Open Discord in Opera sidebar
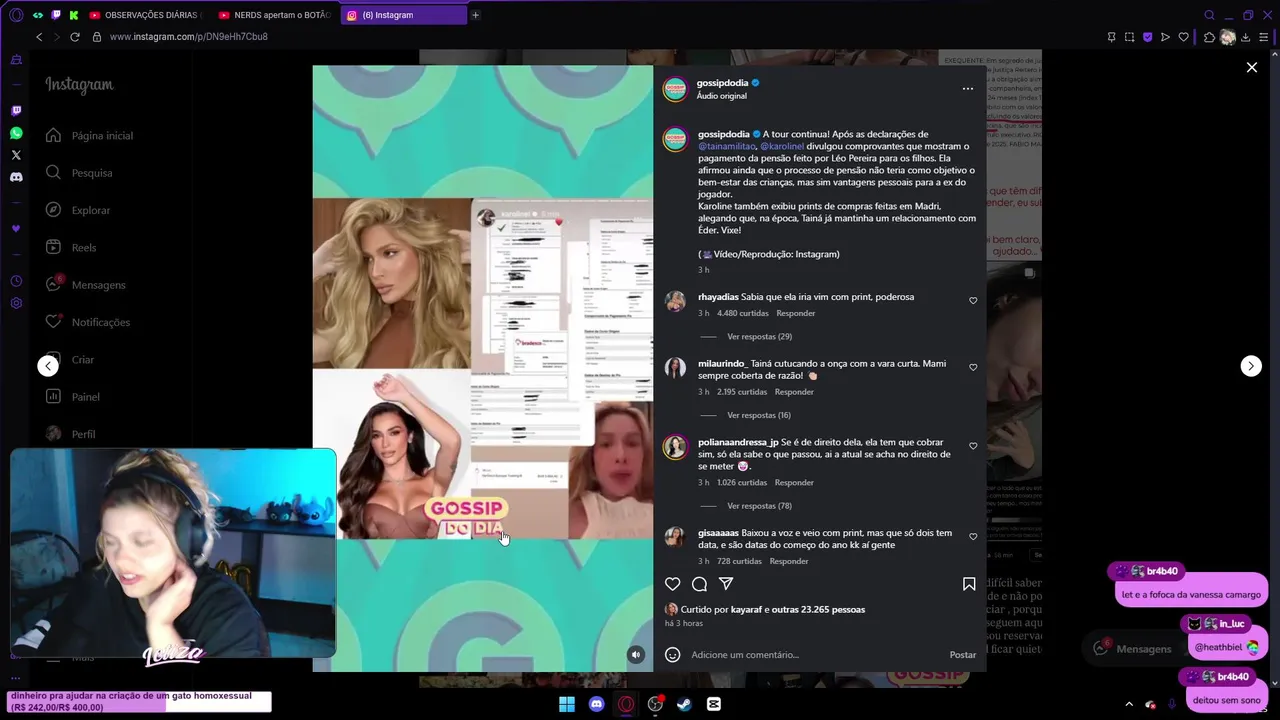 pyautogui.click(x=16, y=177)
